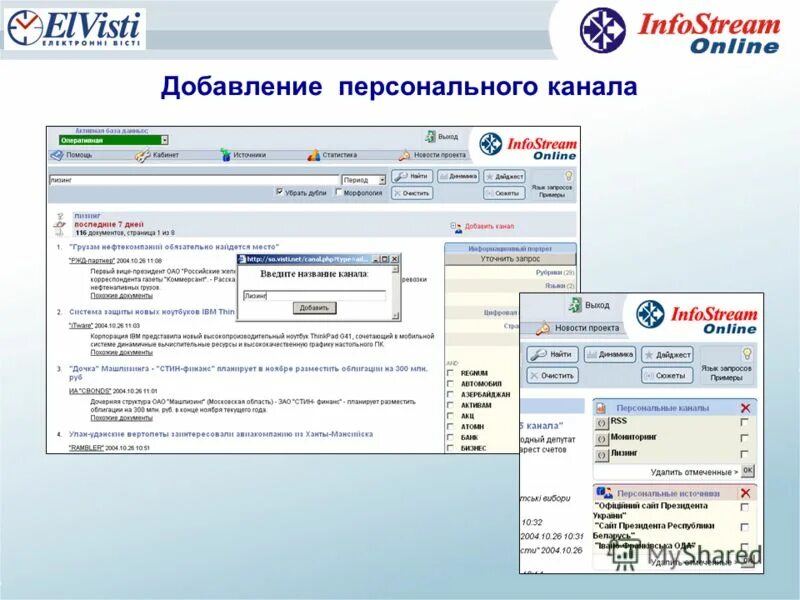Click the lightbulb hint icon in inset screenshot
Image resolution: width=800 pixels, height=600 pixels.
(x=746, y=354)
